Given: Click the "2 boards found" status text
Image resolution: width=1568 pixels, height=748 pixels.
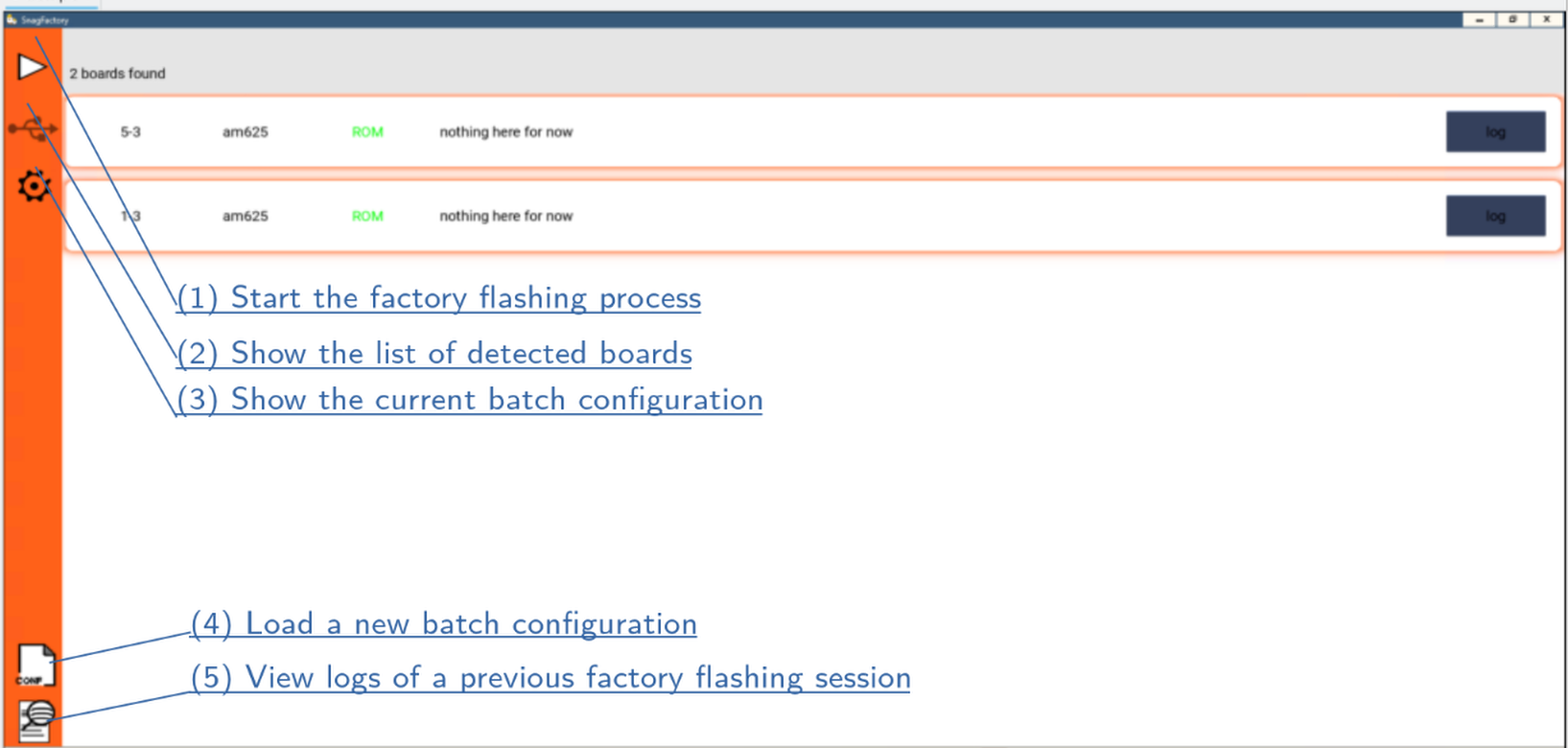Looking at the screenshot, I should (x=117, y=74).
